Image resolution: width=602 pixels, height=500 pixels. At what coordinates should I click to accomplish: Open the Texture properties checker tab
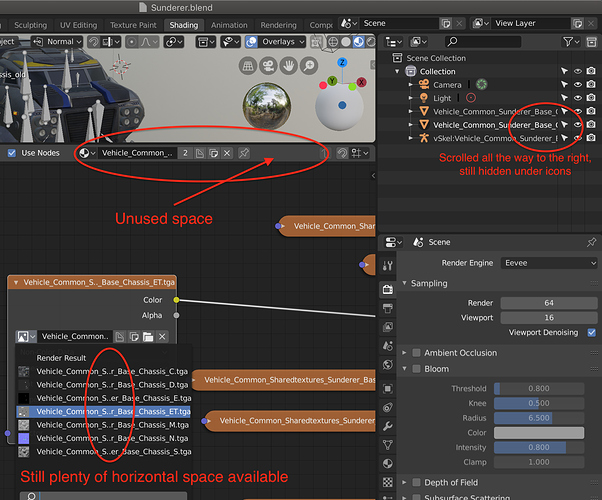coord(387,482)
